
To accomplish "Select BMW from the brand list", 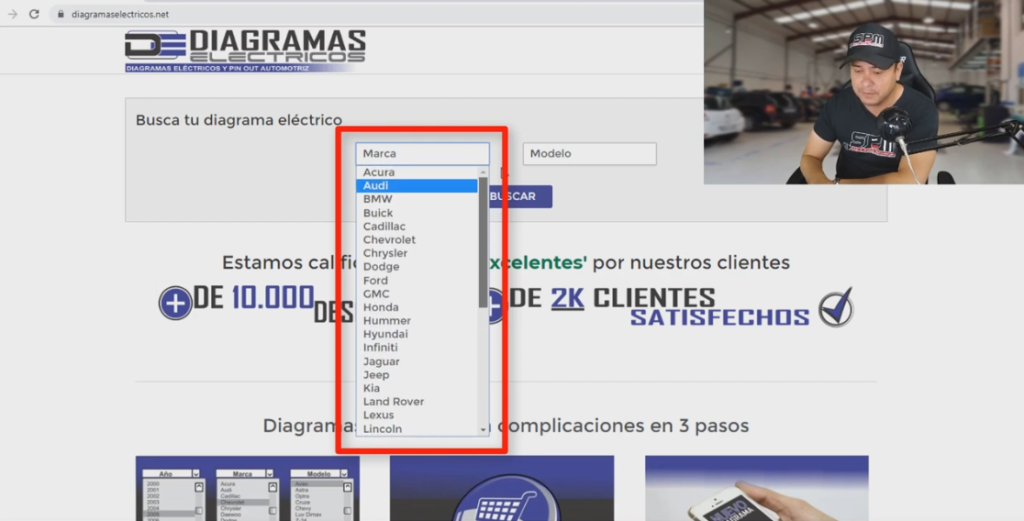I will (417, 199).
